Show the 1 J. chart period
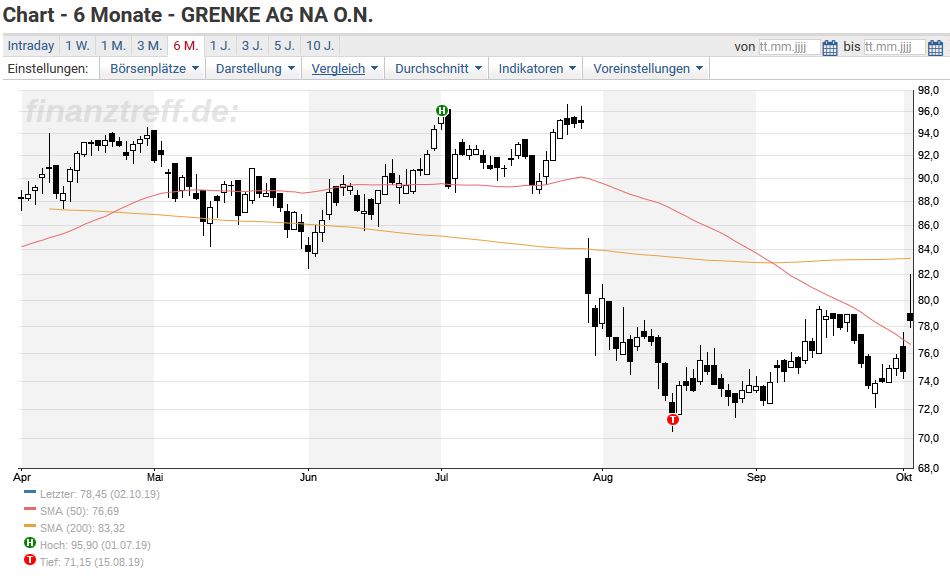 pos(220,46)
